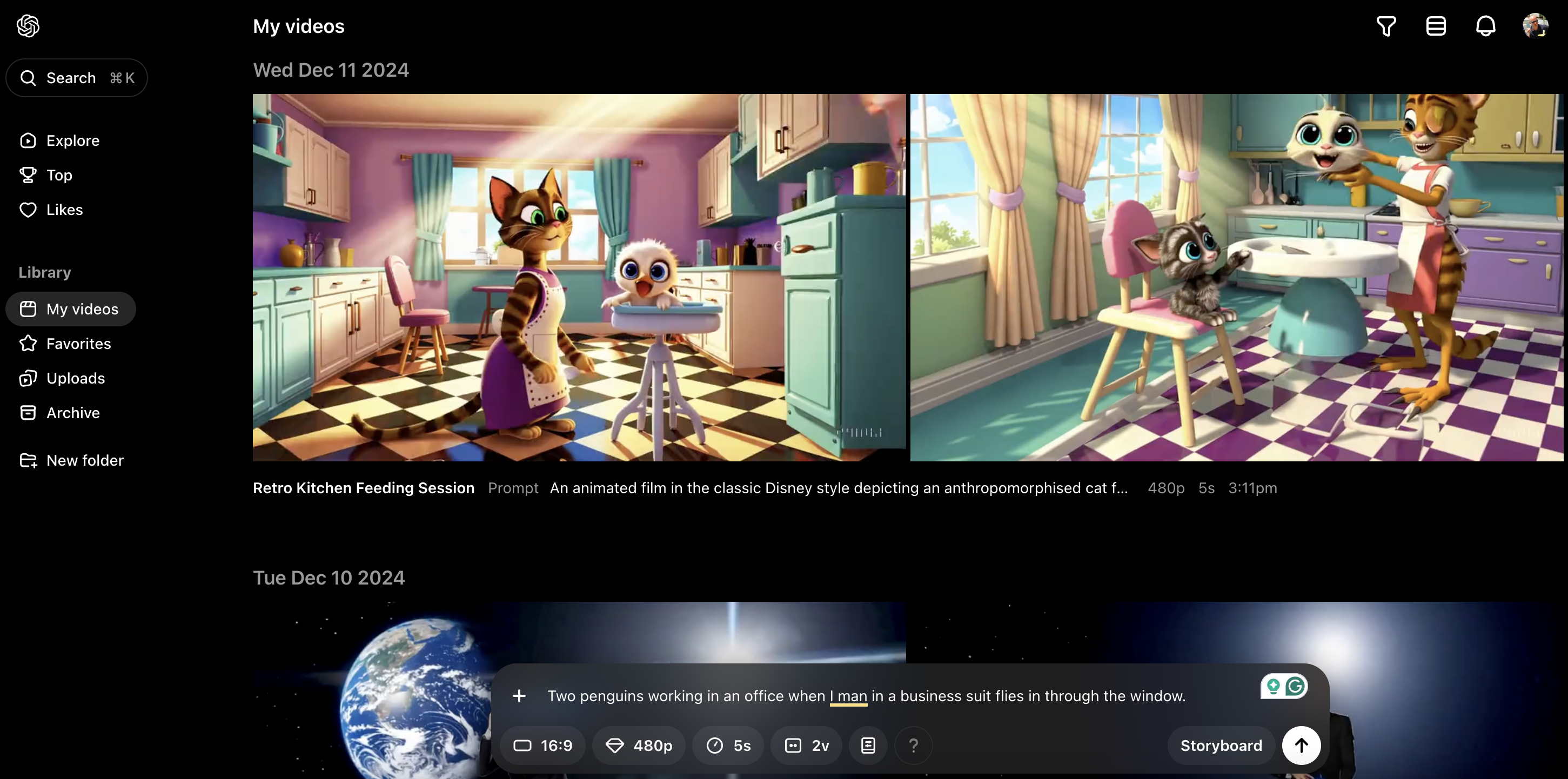Create a New folder
Image resolution: width=1568 pixels, height=779 pixels.
[85, 460]
